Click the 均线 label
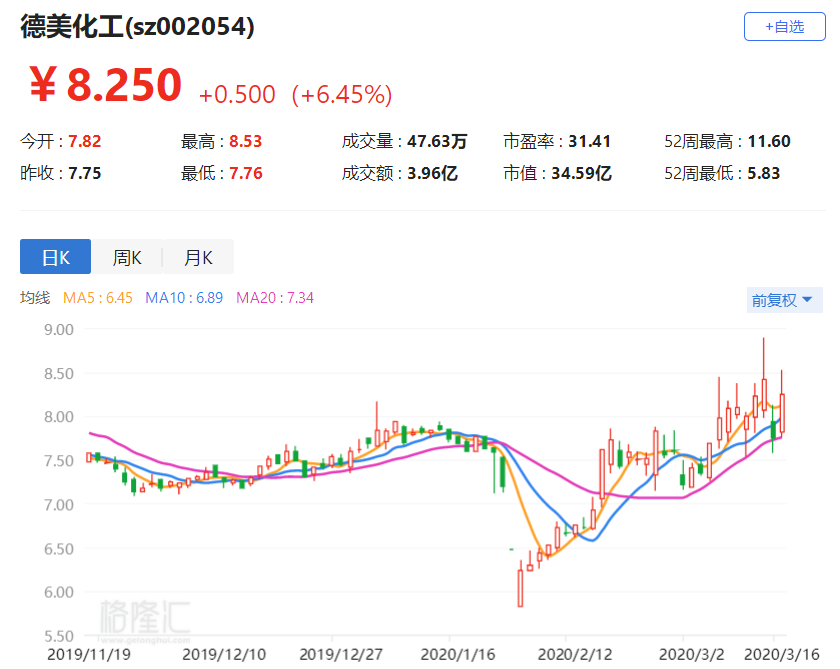Viewport: 840px width, 669px height. click(35, 297)
